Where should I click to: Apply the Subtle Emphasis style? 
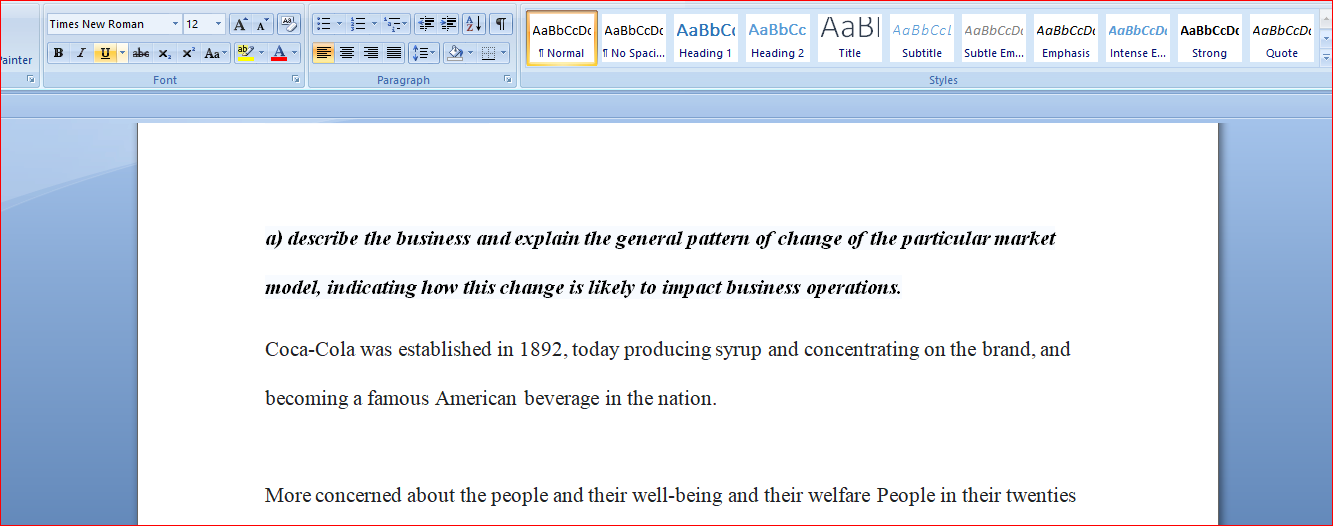pyautogui.click(x=994, y=38)
